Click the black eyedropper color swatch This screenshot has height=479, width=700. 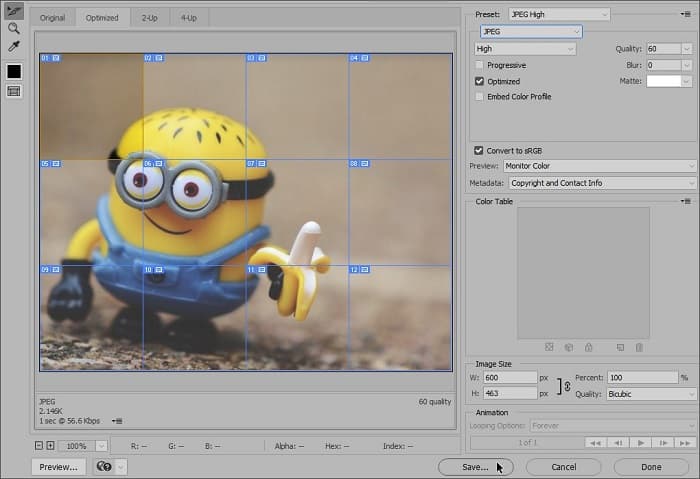click(14, 71)
